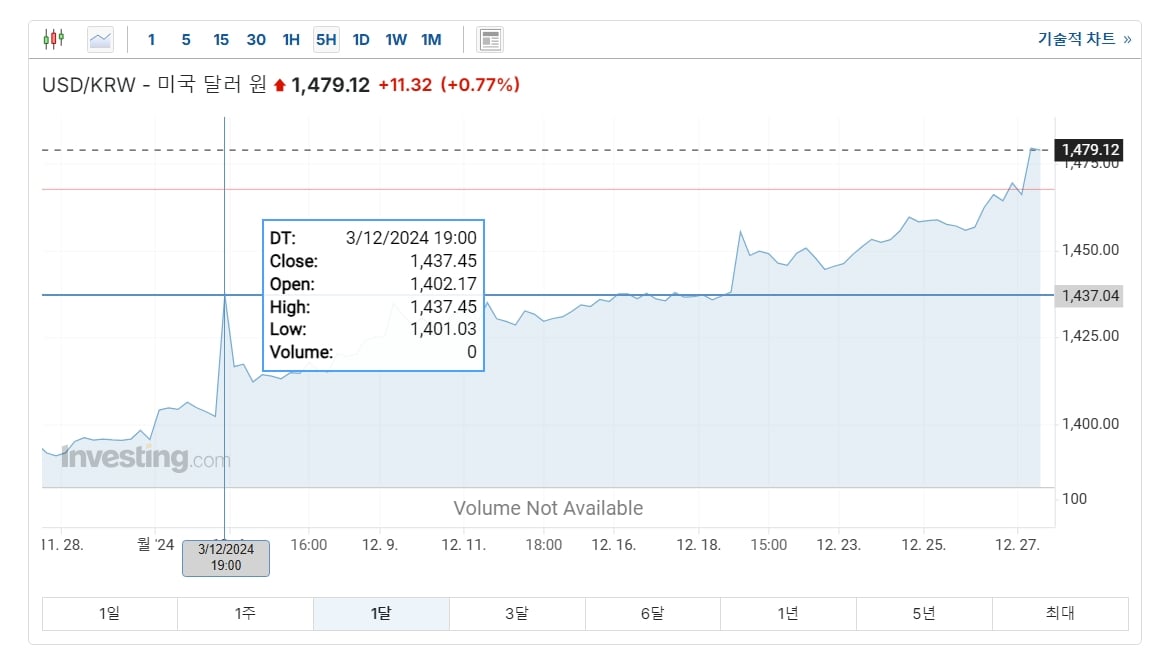
Task: View the 최대 maximum range
Action: click(1060, 614)
